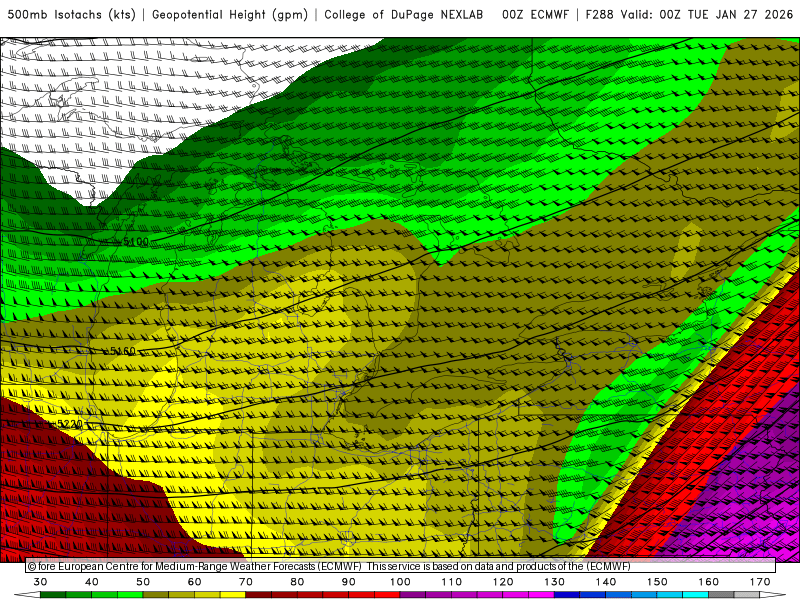Viewport: 800px width, 600px height.
Task: Click the 'Valid: 00Z TUE JAN 27 2026' text
Action: coord(706,15)
